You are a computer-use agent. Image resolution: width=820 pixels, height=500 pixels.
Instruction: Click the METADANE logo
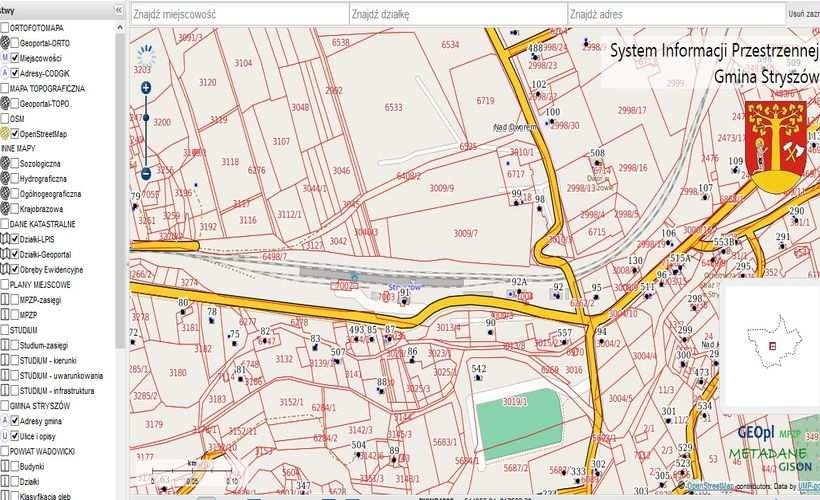767,454
